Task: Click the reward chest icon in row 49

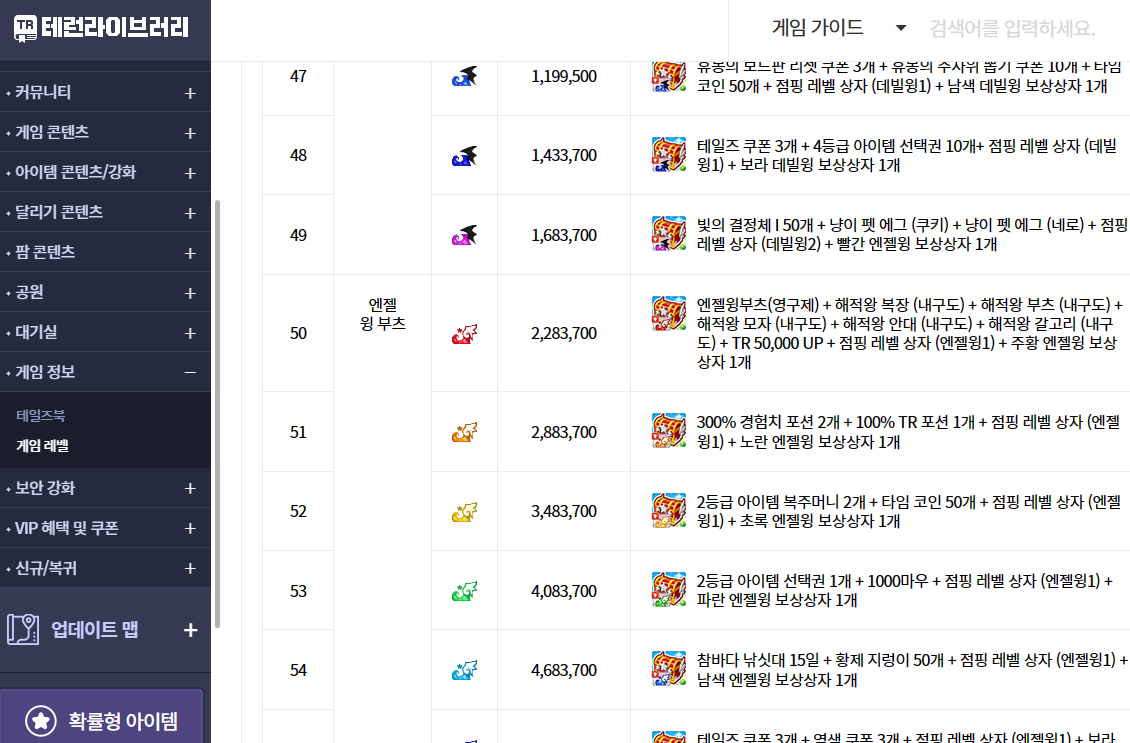Action: tap(668, 233)
